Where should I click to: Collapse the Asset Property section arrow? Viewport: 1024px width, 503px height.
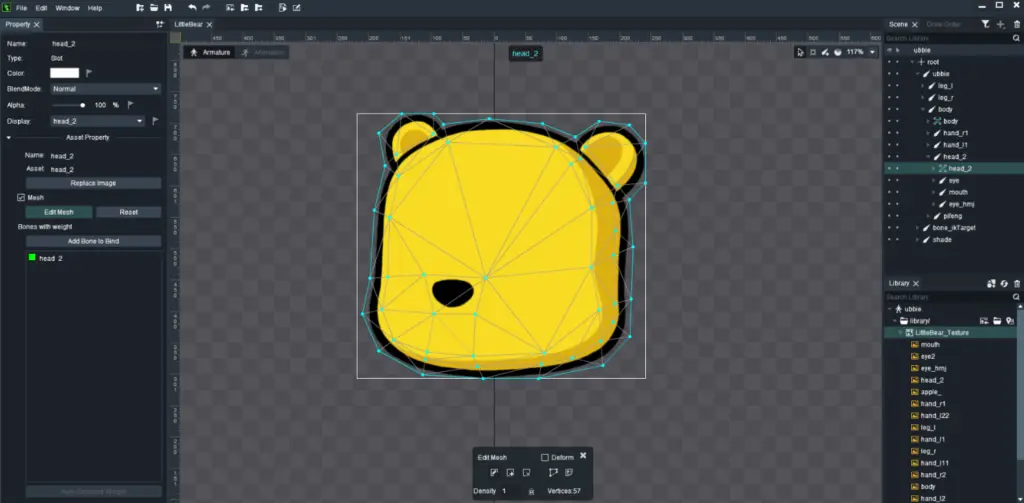[x=9, y=138]
